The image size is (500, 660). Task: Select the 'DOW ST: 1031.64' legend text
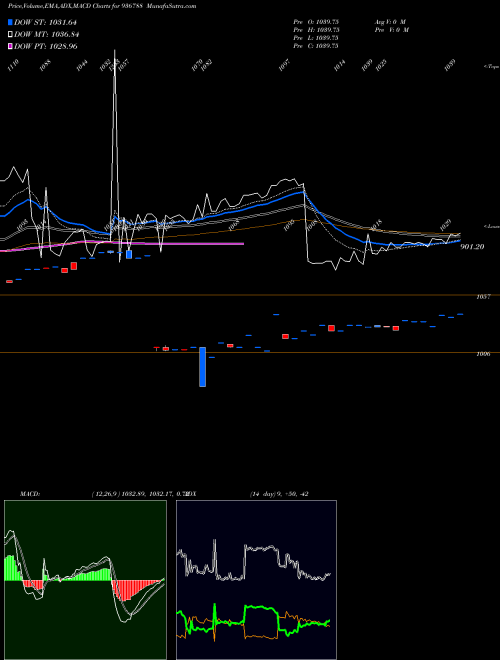(x=45, y=22)
